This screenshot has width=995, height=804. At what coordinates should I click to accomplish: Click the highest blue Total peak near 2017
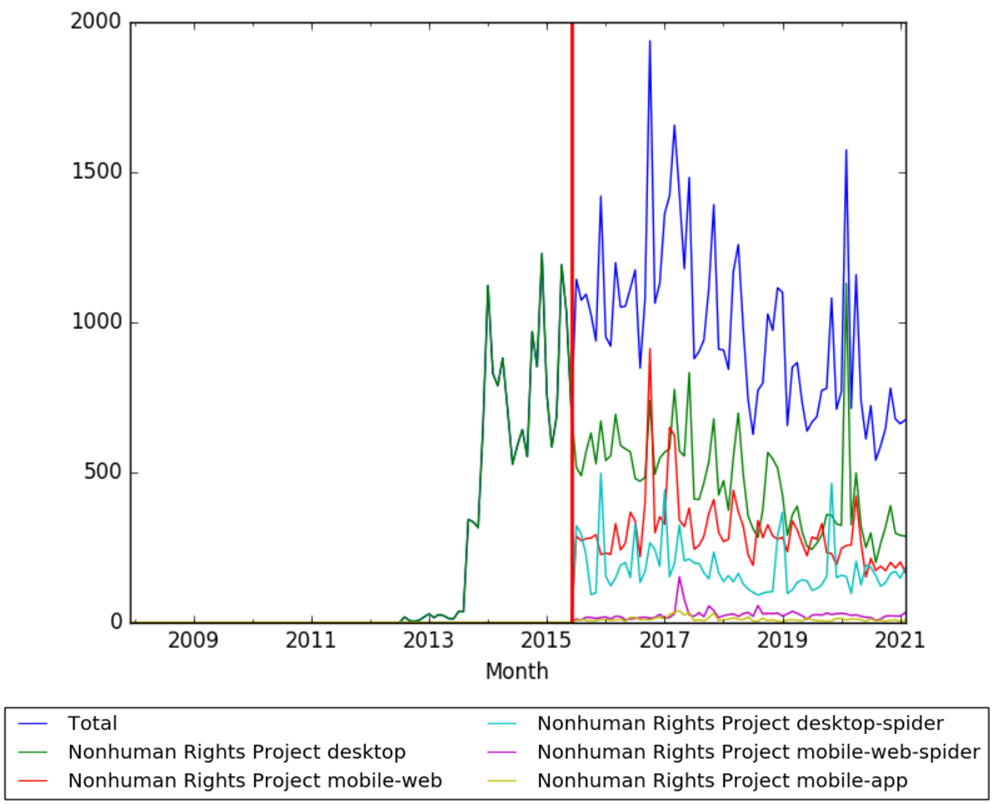(650, 42)
